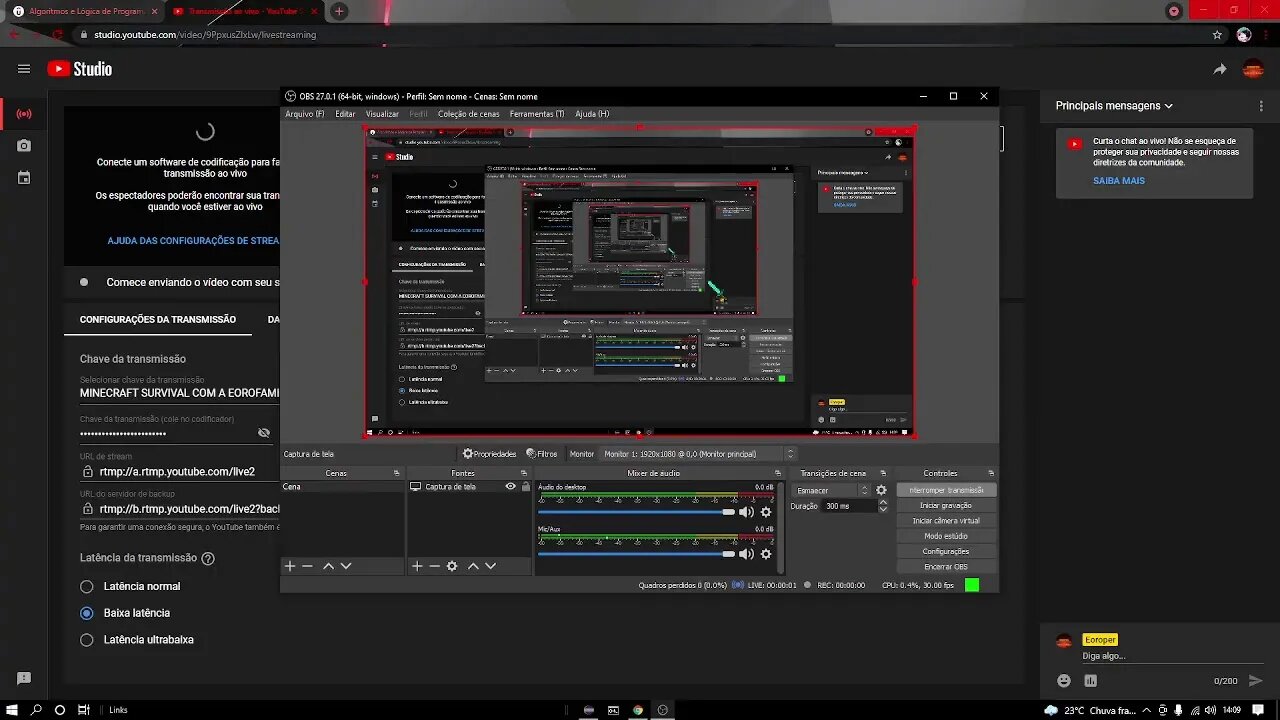
Task: Adjust the Áudio do desktop volume slider
Action: coord(636,512)
